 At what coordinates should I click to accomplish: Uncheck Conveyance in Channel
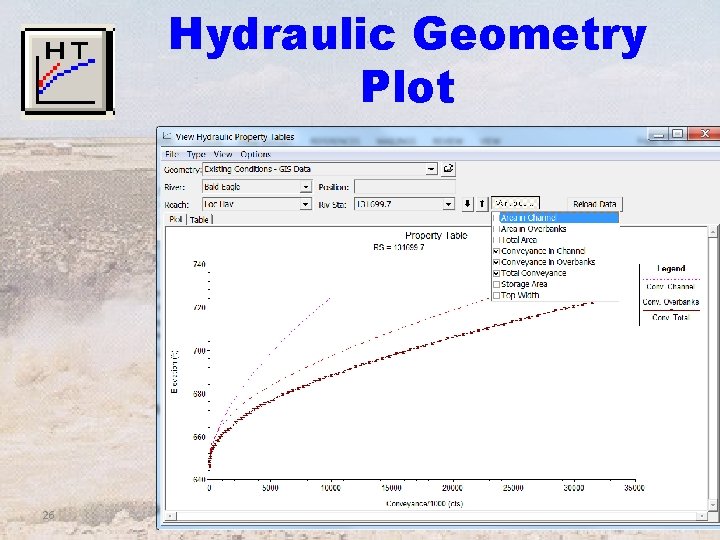pos(496,251)
